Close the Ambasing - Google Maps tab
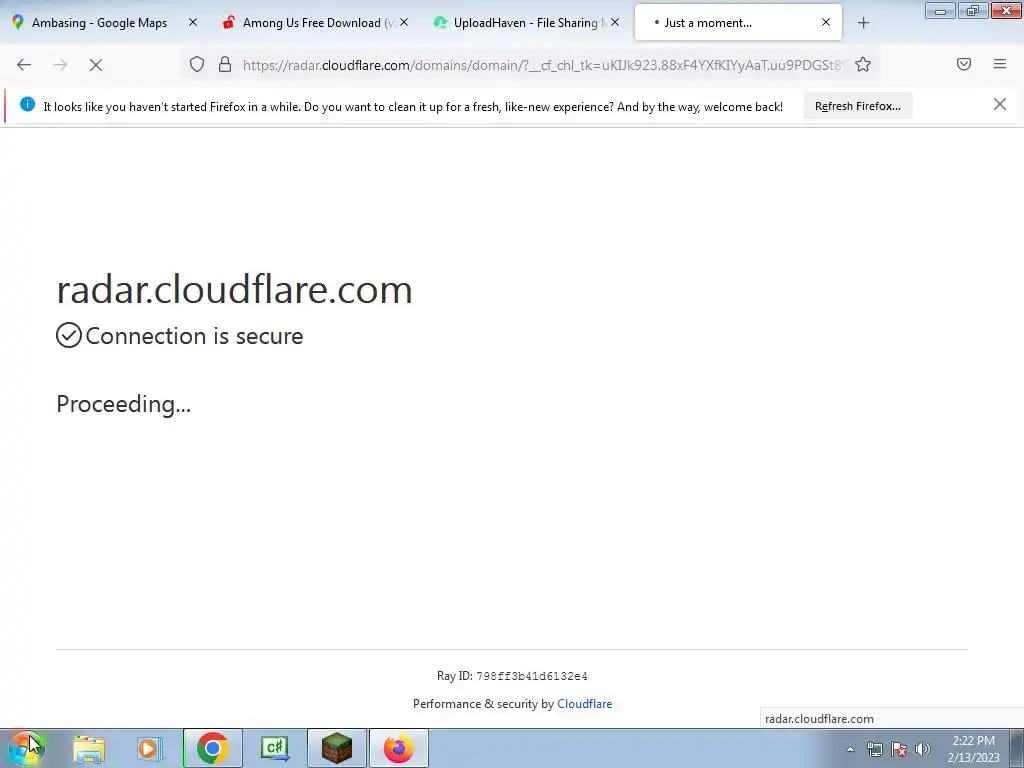The image size is (1024, 768). click(x=193, y=23)
